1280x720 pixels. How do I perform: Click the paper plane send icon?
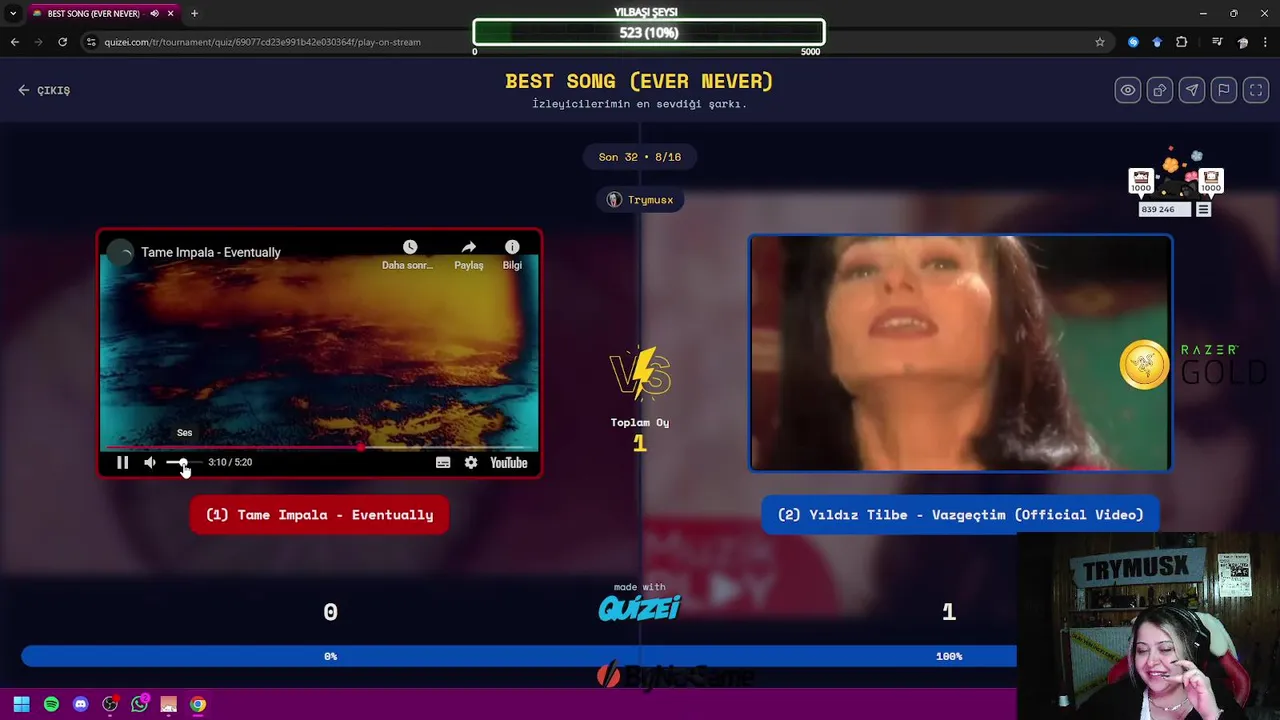click(x=1192, y=90)
